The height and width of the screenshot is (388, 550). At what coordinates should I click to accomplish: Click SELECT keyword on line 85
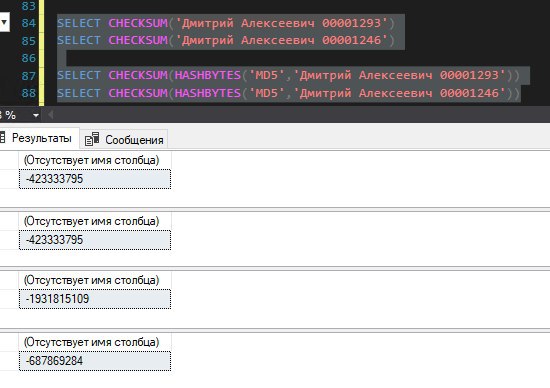[x=79, y=40]
